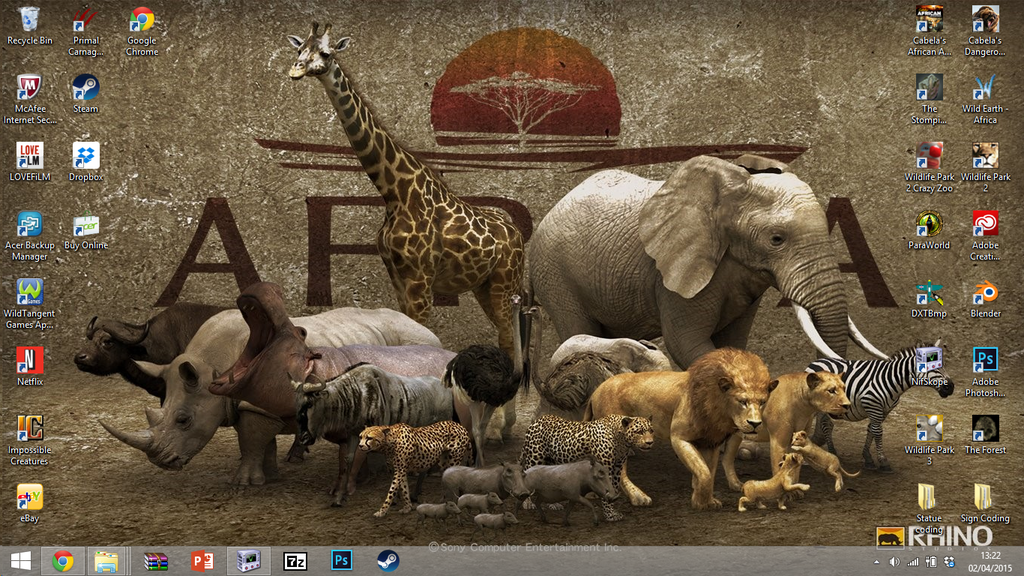Screen dimensions: 1024x576
Task: Click the McAfee Internet Security icon
Action: pyautogui.click(x=29, y=88)
